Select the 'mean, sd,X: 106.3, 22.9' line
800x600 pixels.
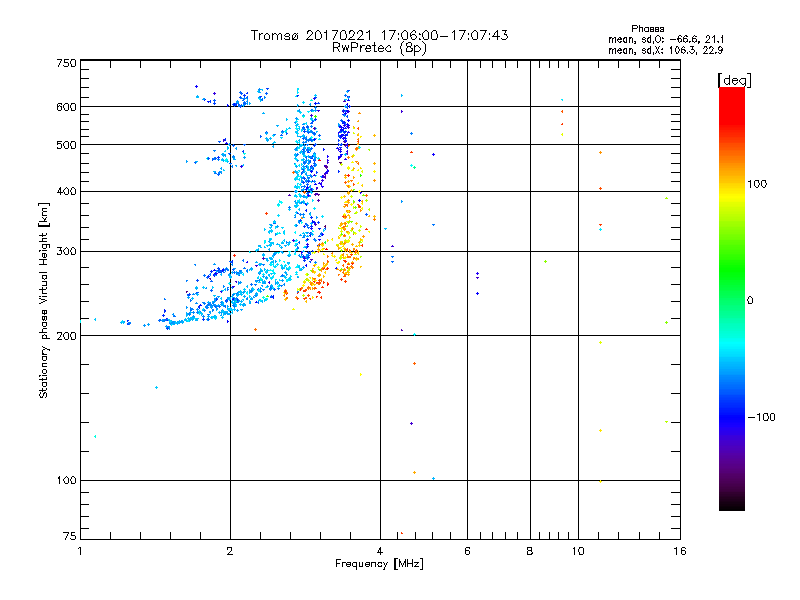(x=665, y=50)
